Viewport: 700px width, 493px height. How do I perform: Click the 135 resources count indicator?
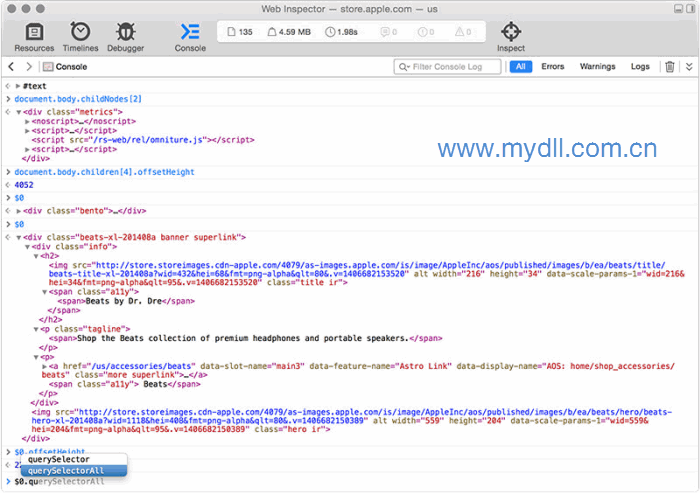click(x=240, y=32)
